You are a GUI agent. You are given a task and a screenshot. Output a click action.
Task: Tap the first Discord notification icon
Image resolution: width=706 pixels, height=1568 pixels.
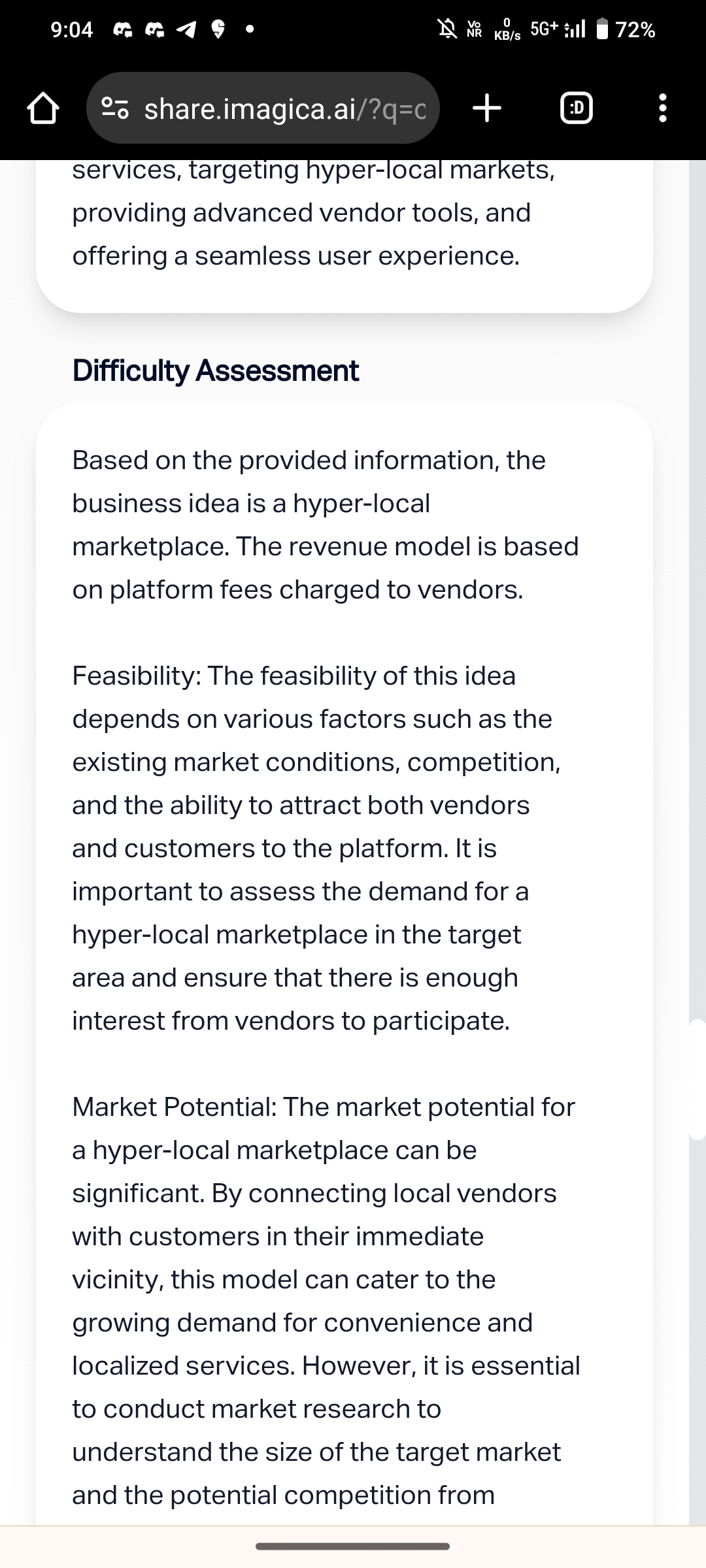123,29
